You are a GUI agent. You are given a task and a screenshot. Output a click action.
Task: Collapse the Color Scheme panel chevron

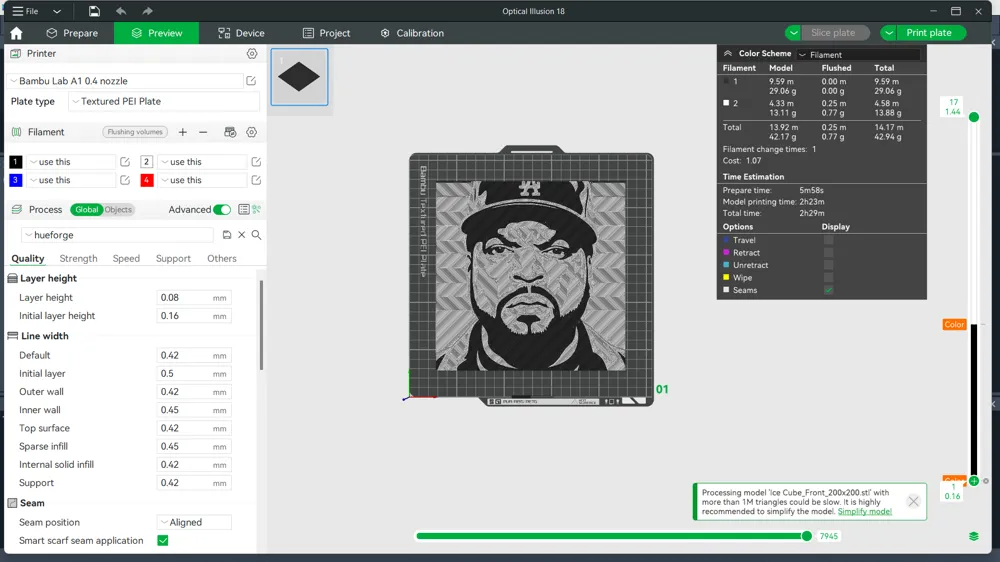click(728, 54)
